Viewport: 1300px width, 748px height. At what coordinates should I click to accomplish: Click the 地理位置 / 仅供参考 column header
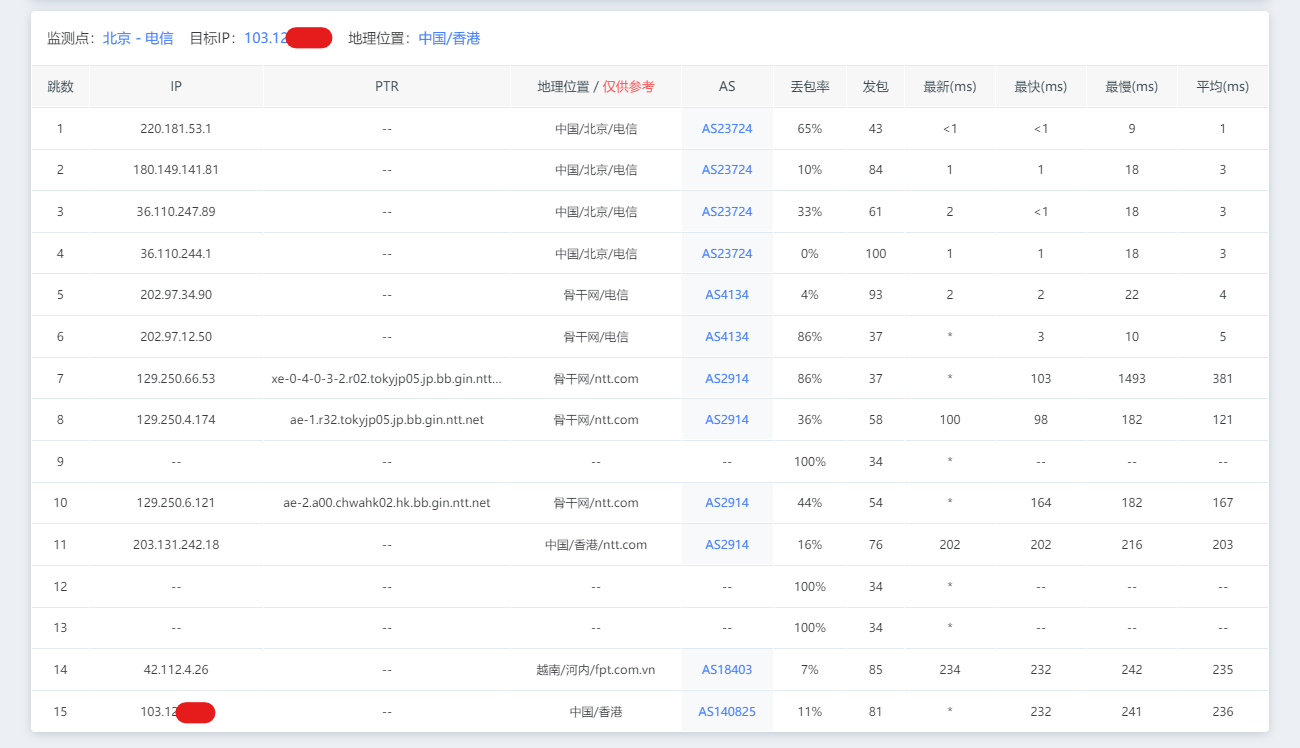click(x=596, y=87)
